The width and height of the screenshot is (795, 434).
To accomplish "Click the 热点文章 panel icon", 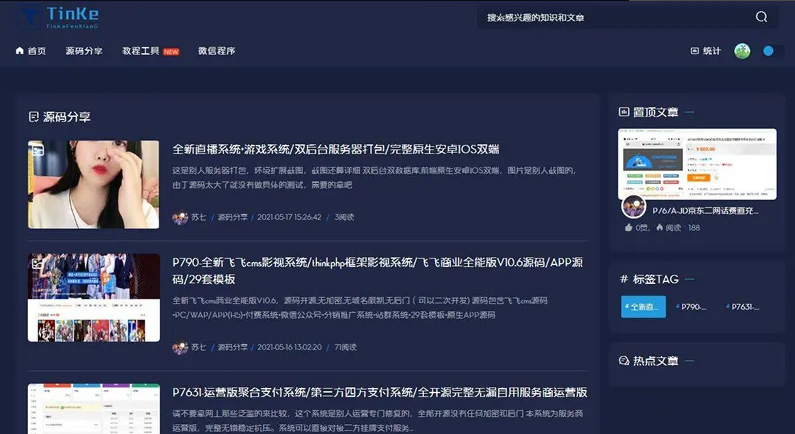I will [624, 360].
